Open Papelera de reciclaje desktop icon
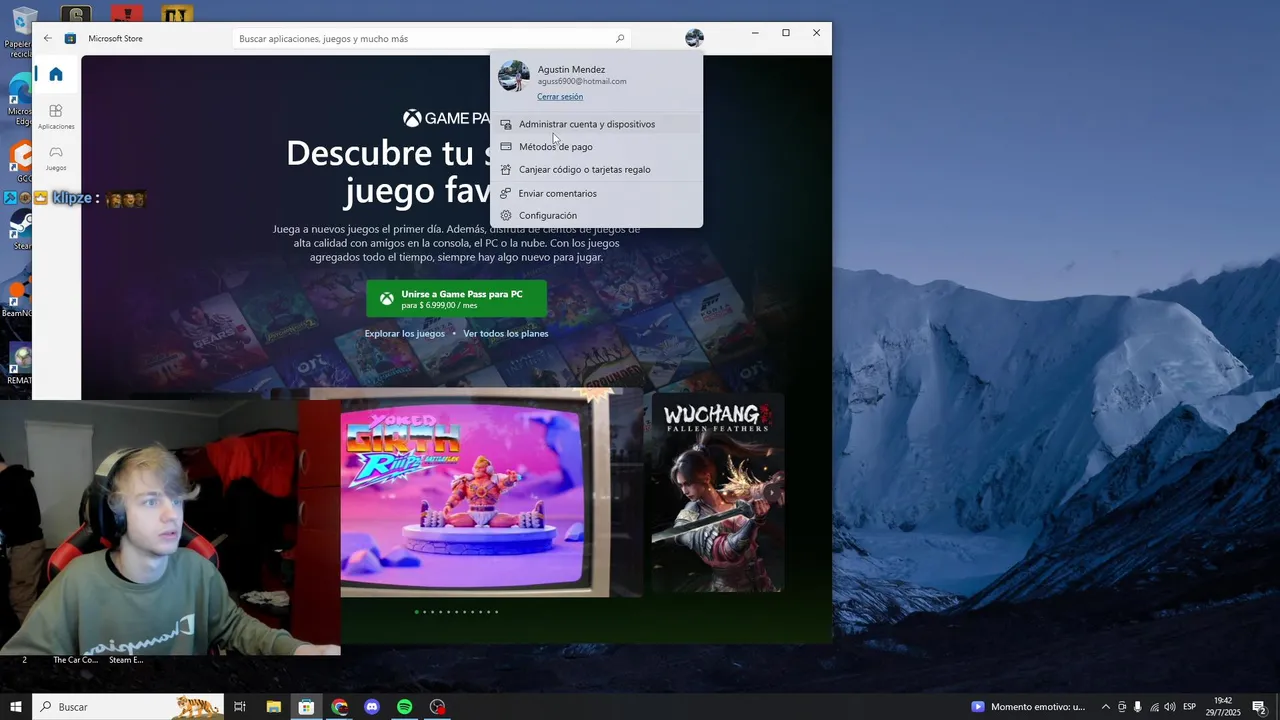The image size is (1280, 720). point(19,32)
